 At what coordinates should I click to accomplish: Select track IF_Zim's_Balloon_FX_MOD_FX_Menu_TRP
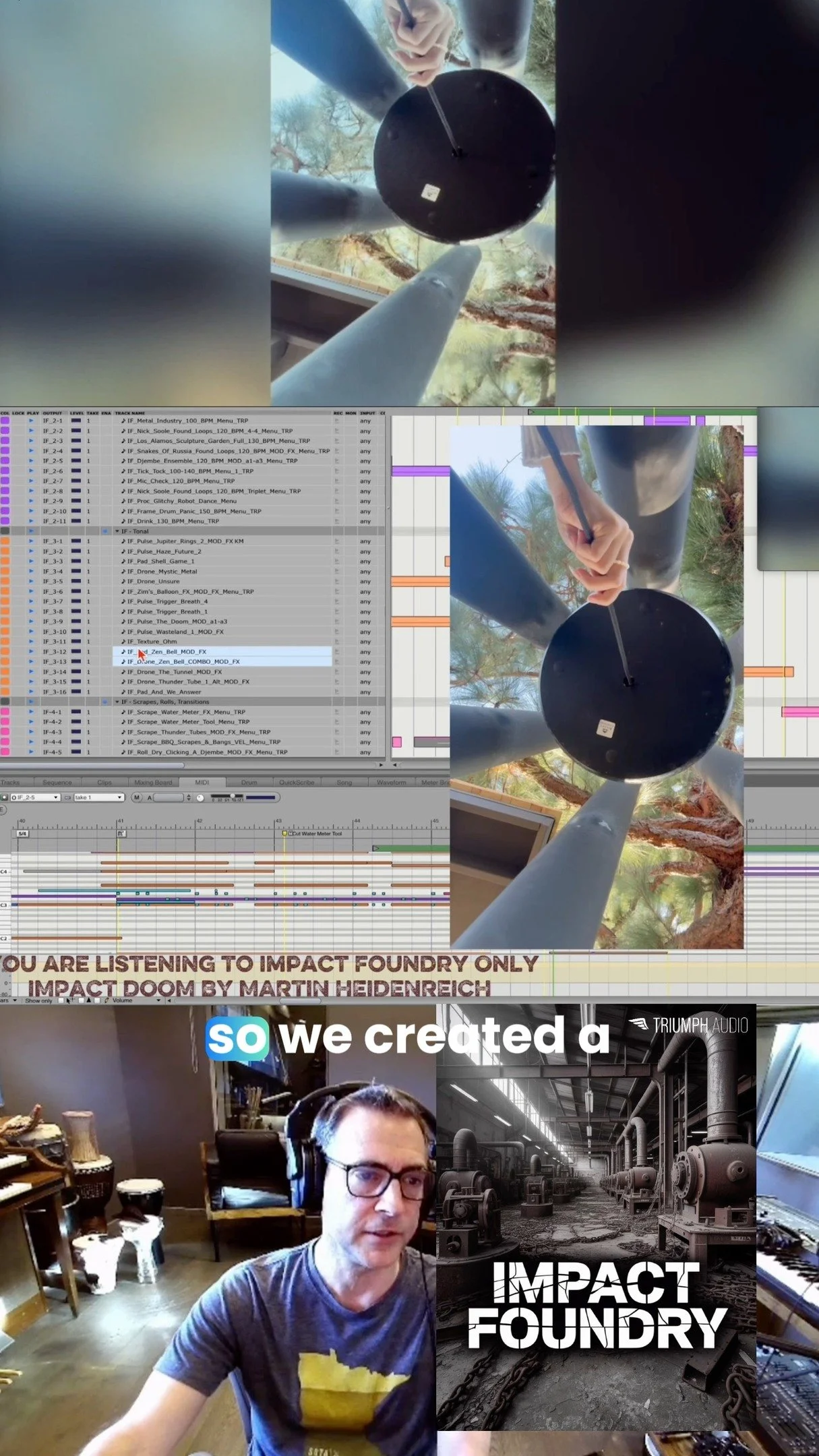point(191,591)
